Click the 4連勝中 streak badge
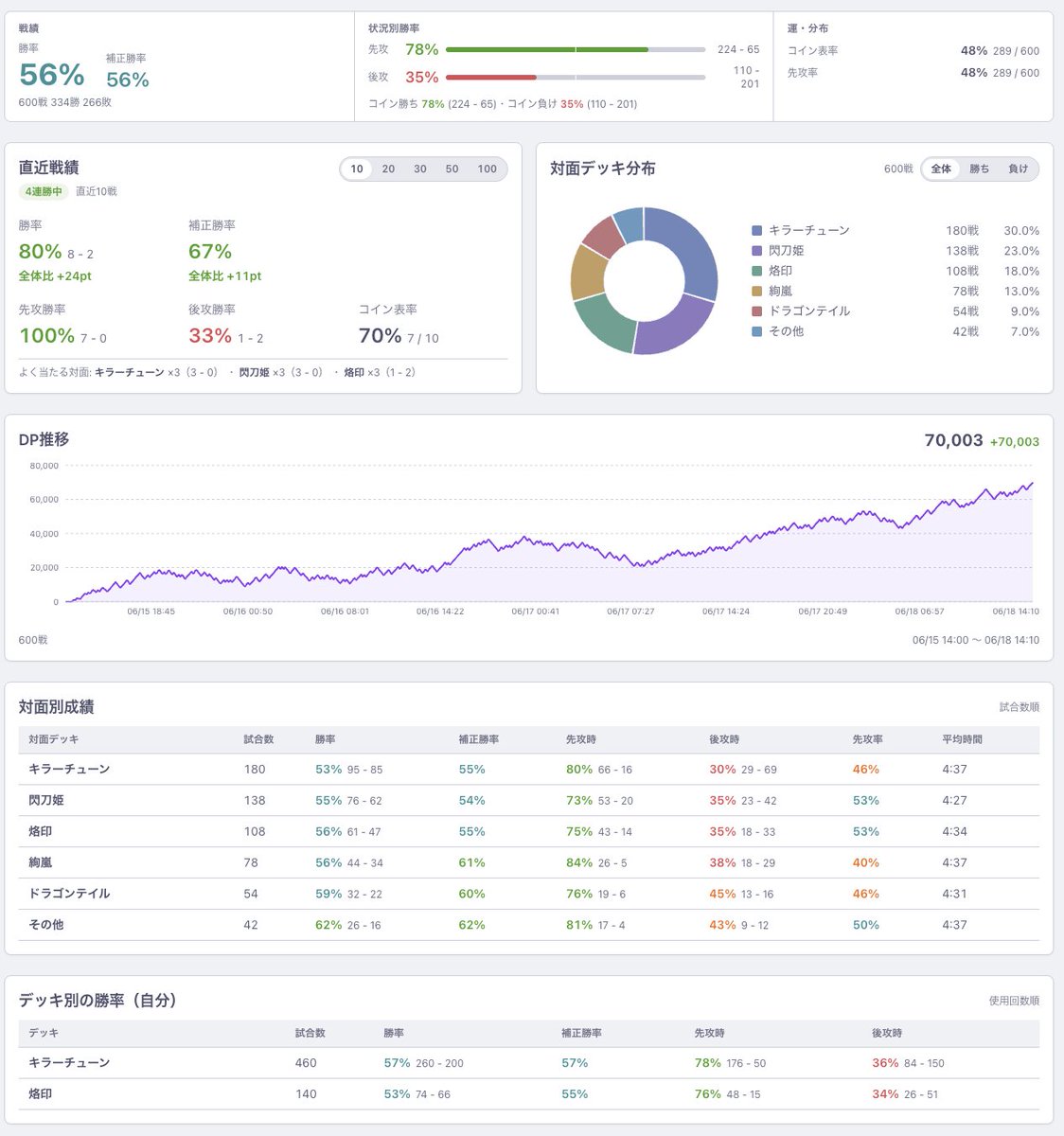The width and height of the screenshot is (1064, 1136). point(43,191)
